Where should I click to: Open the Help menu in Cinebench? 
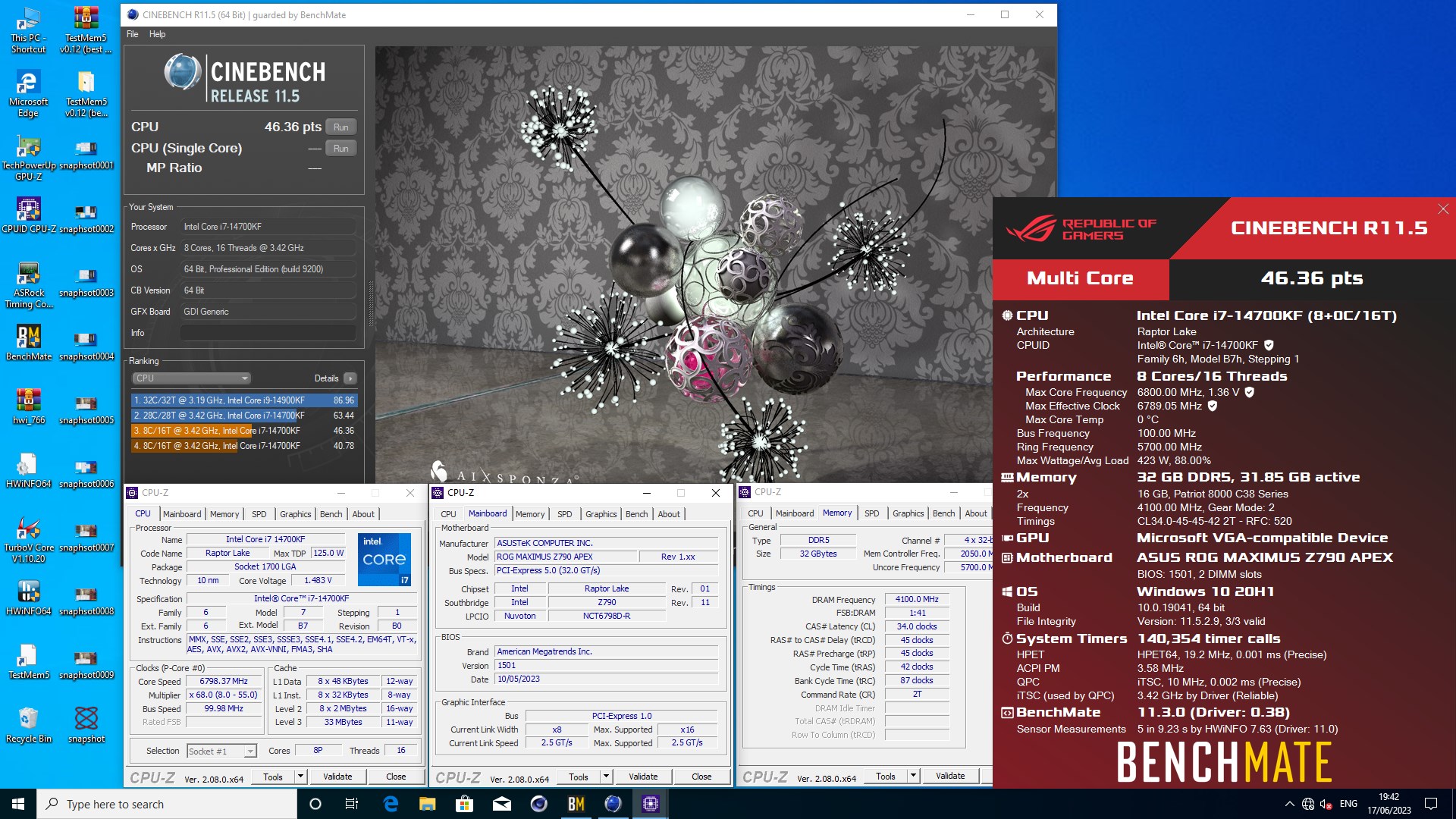(157, 34)
